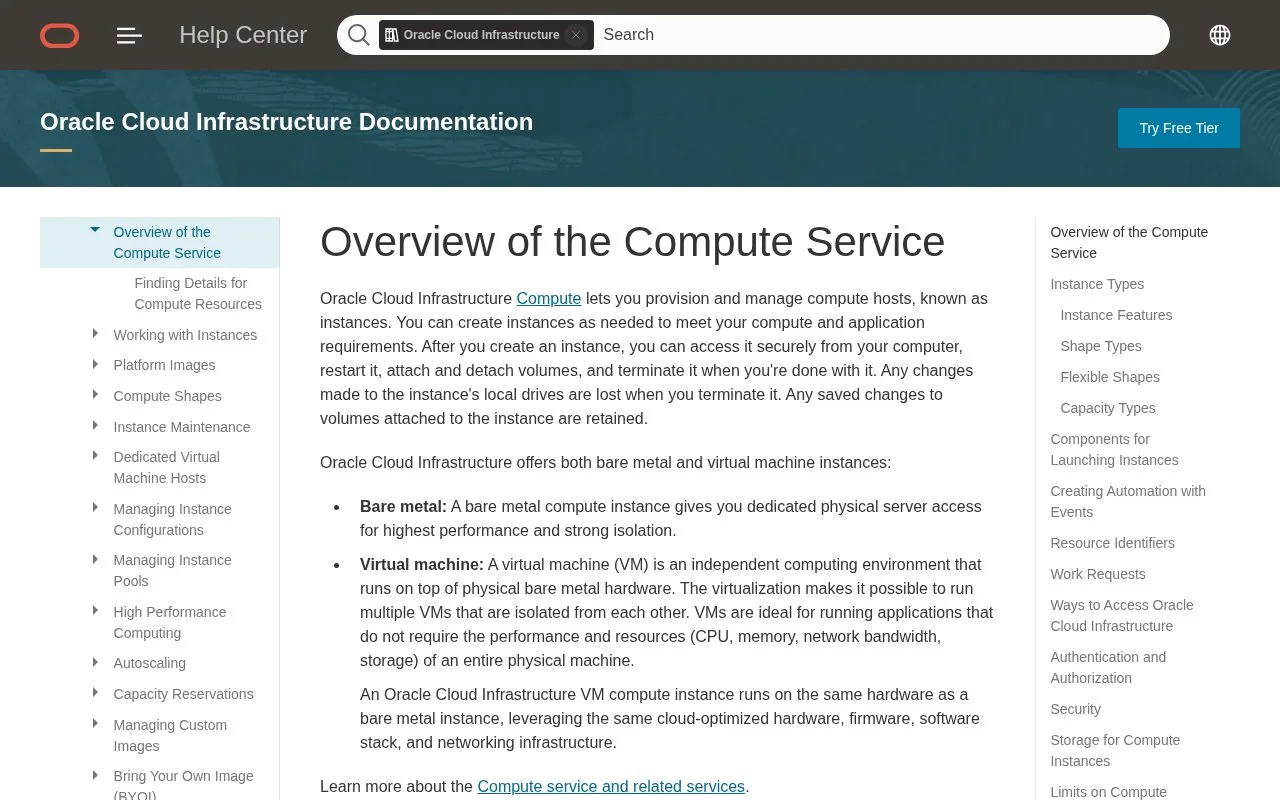The width and height of the screenshot is (1280, 800).
Task: Select Oracle Cloud Infrastructure Documentation banner title
Action: [286, 122]
